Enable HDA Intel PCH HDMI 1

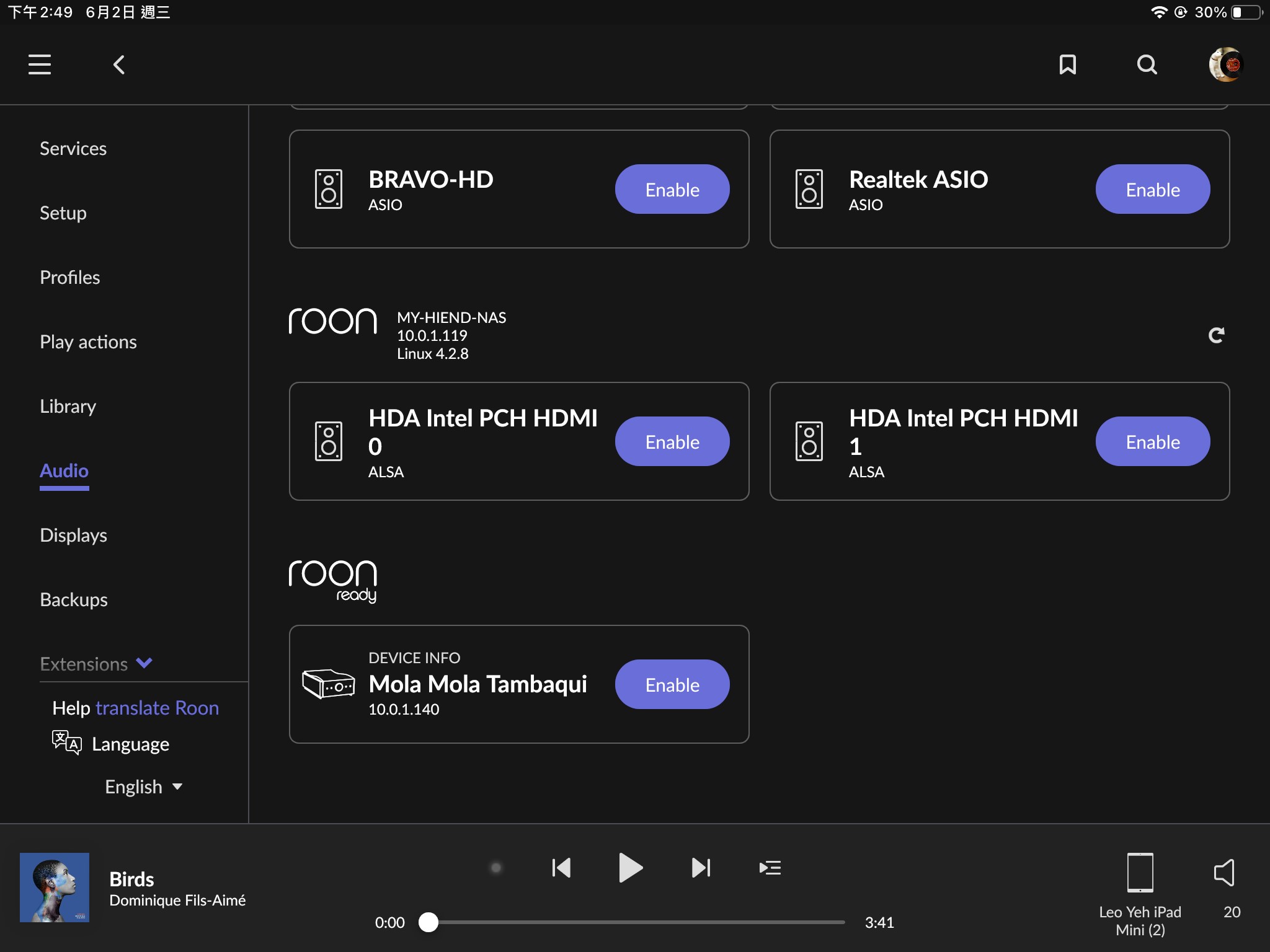[1153, 441]
